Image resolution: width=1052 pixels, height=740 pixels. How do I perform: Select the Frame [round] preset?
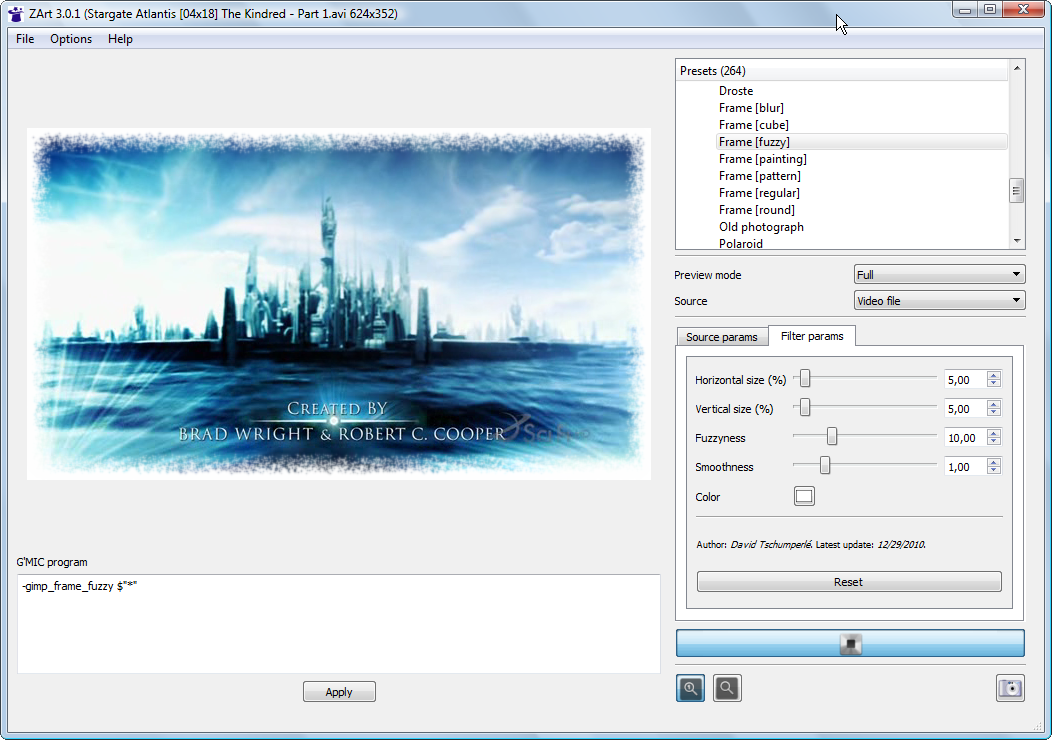[x=756, y=209]
